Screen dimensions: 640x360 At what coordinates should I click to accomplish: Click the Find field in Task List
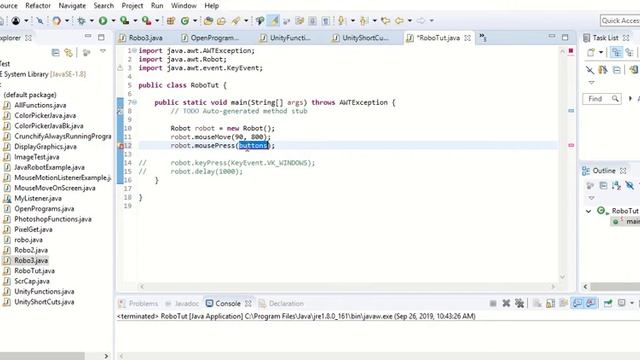(x=602, y=99)
